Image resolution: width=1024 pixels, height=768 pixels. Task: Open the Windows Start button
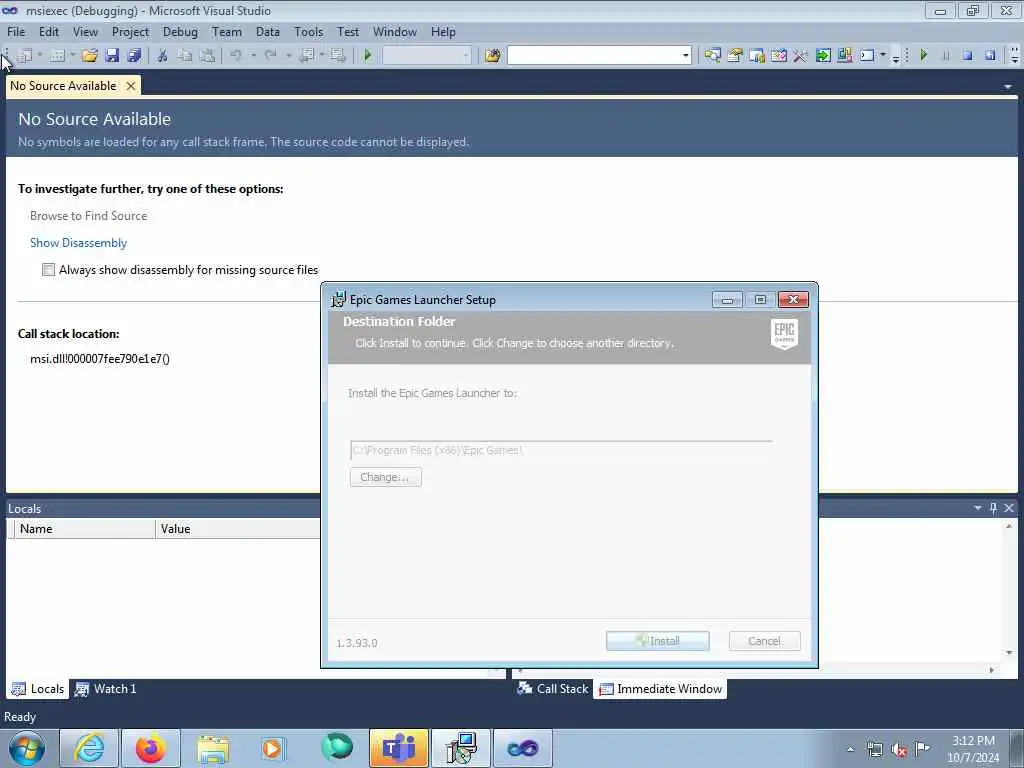pyautogui.click(x=27, y=748)
